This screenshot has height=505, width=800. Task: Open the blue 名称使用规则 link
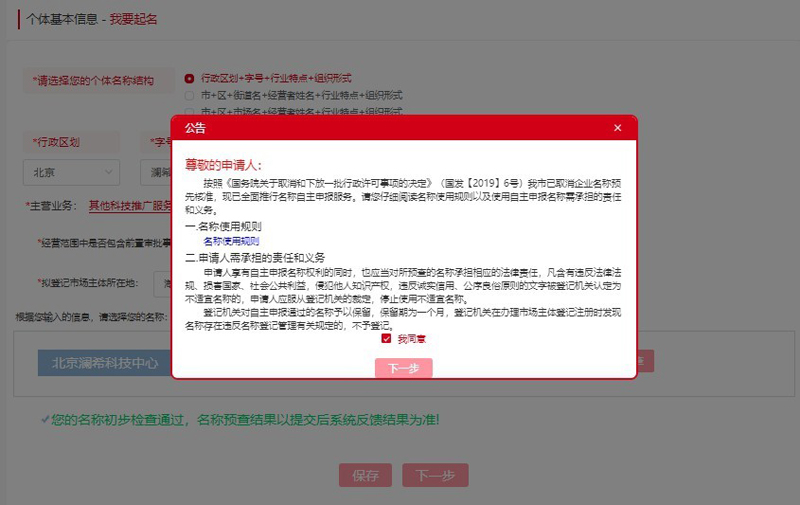[x=231, y=241]
